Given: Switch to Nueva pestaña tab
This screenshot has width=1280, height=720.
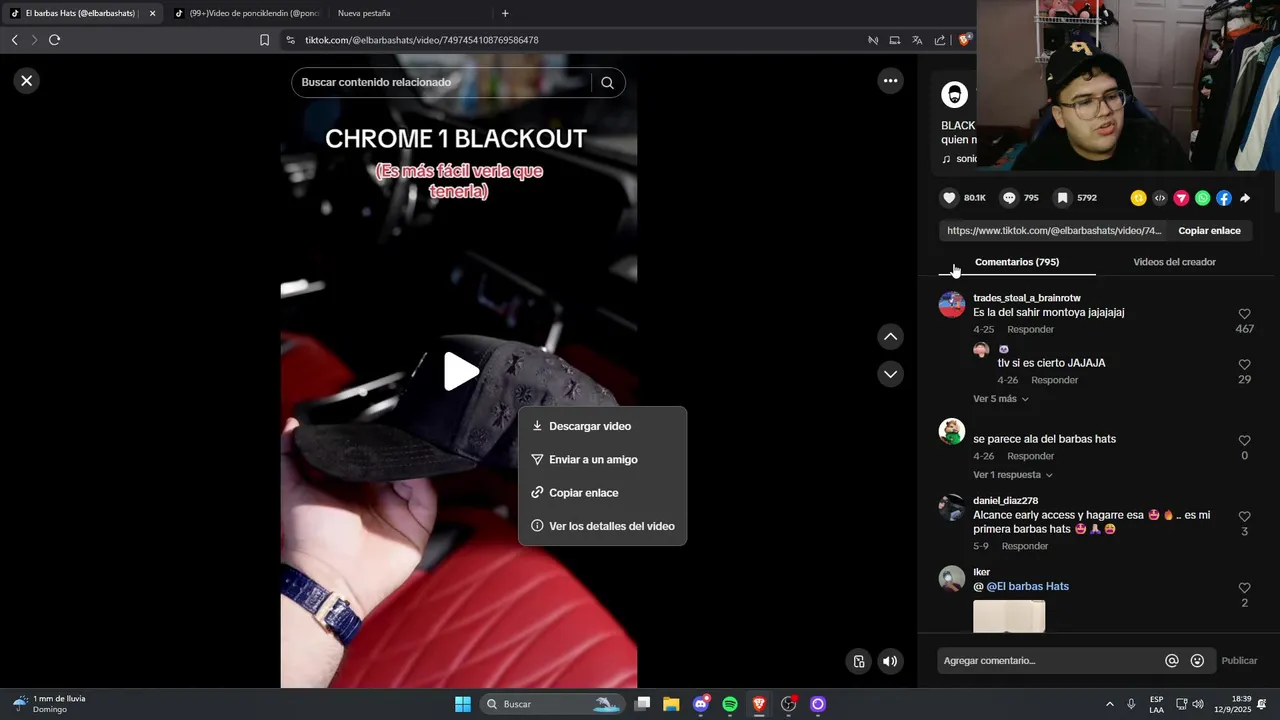Looking at the screenshot, I should pyautogui.click(x=364, y=13).
